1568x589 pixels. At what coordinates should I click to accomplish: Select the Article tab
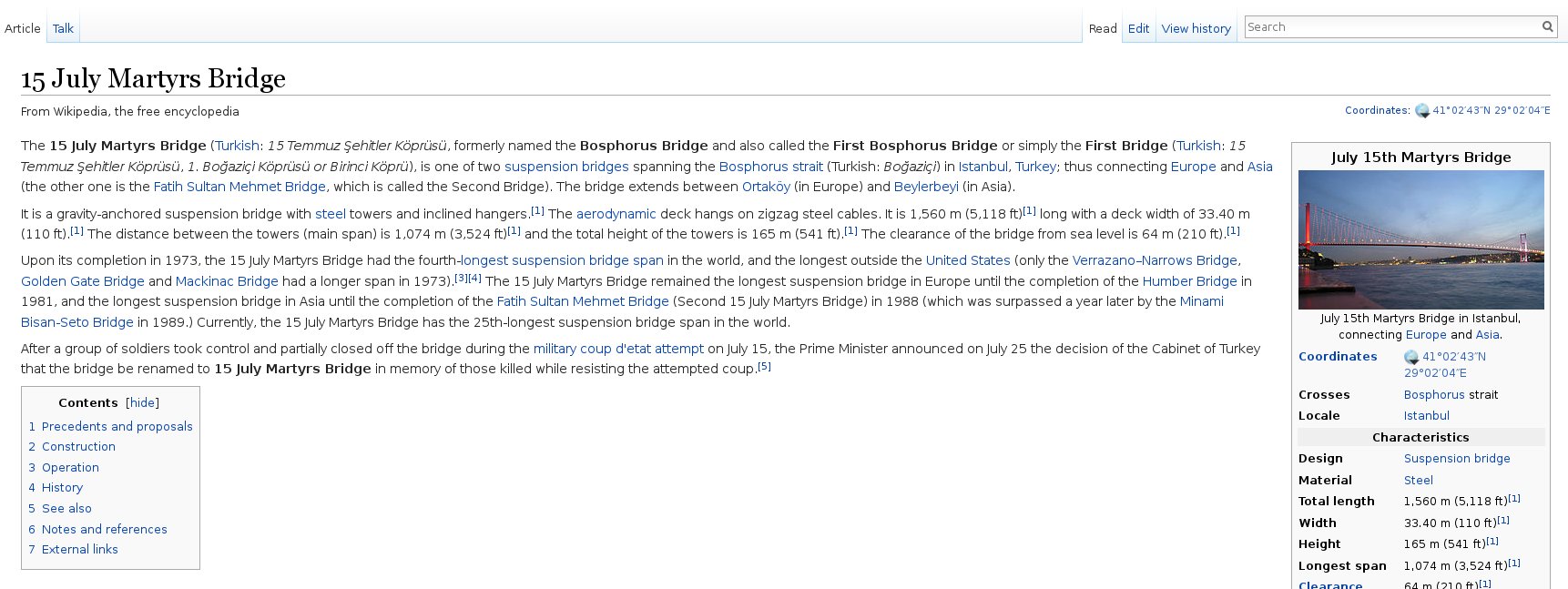[x=23, y=28]
